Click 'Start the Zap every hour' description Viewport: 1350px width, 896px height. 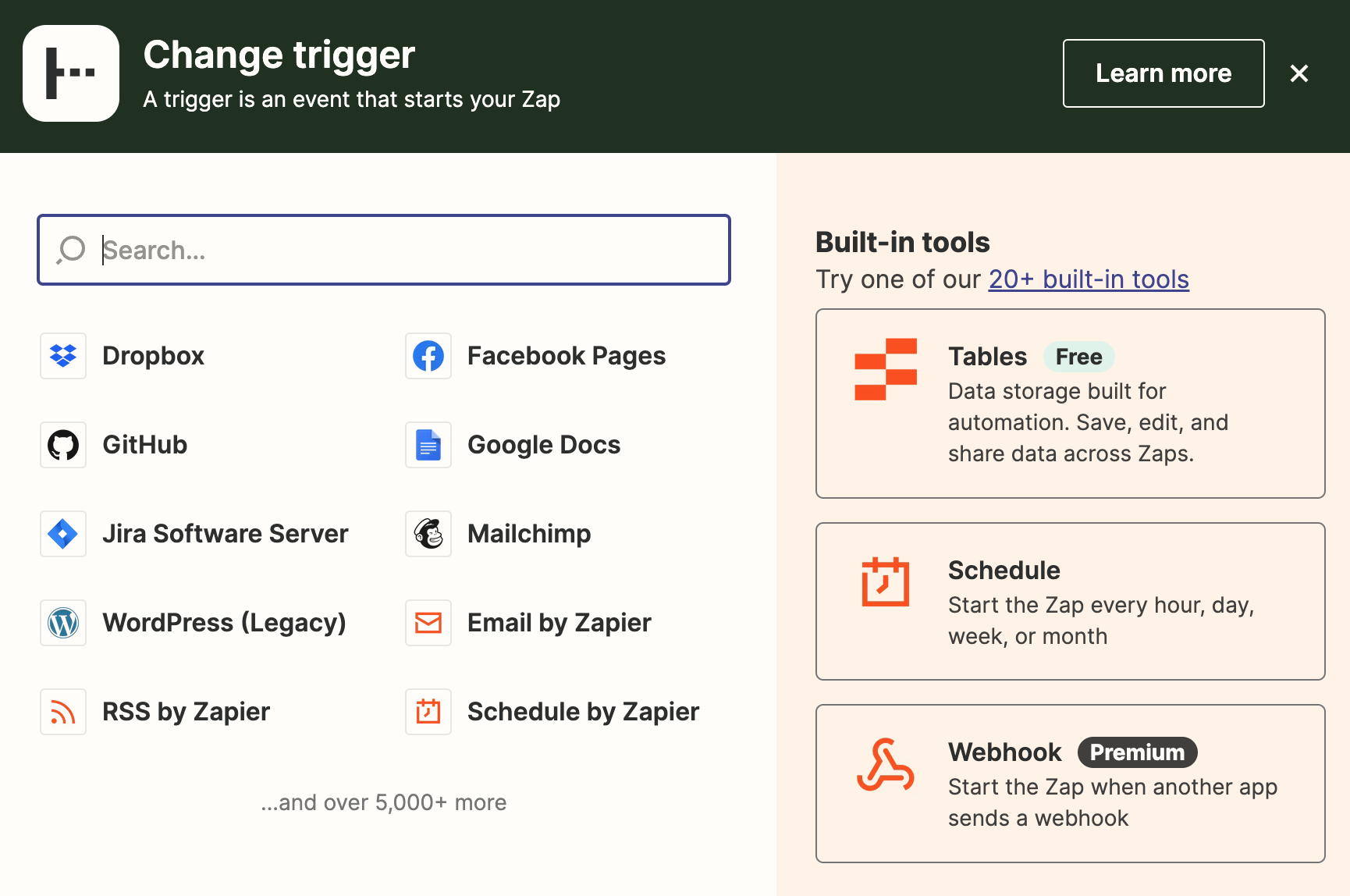tap(1101, 620)
